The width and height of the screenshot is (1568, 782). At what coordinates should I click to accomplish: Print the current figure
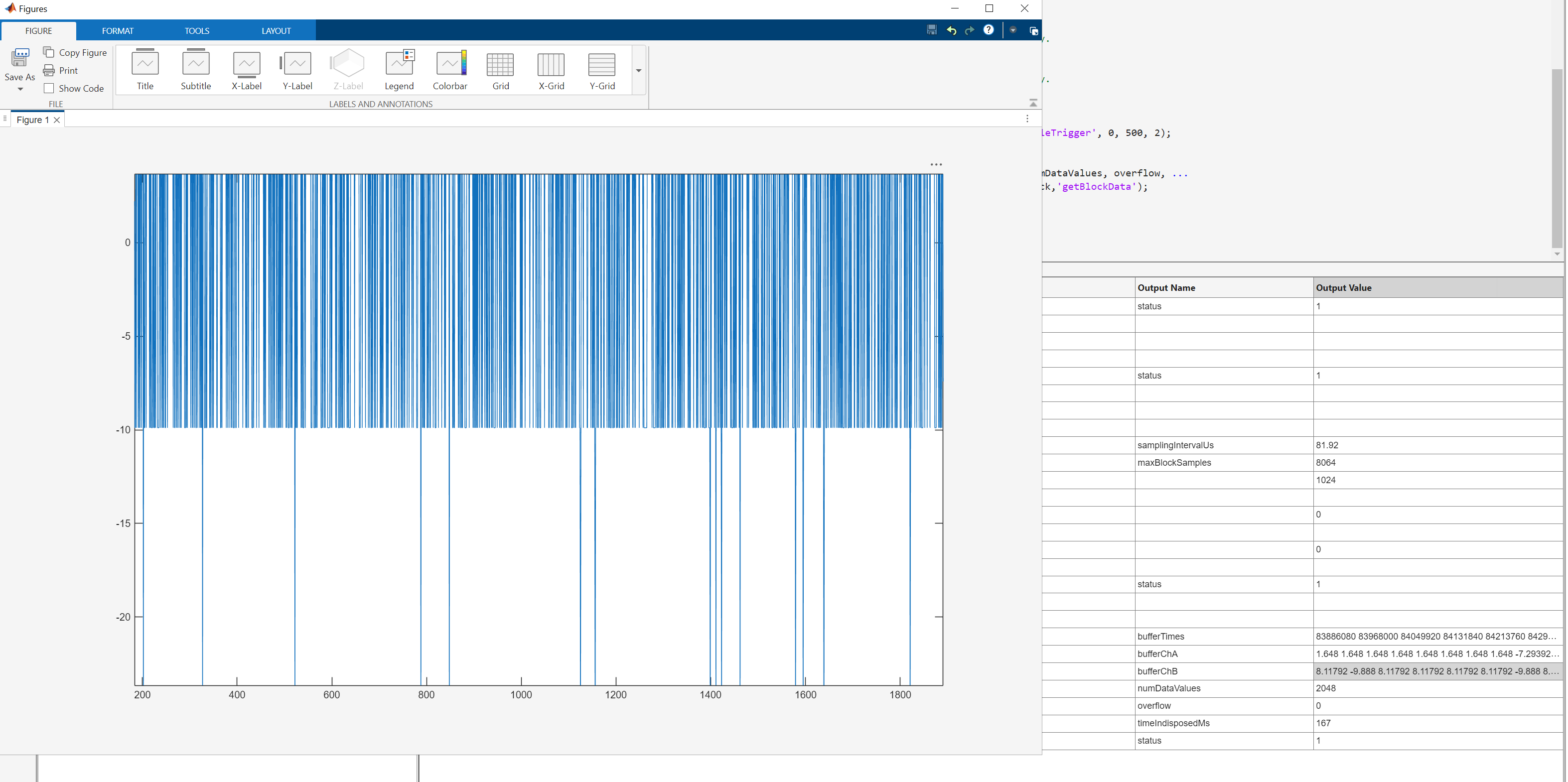61,71
